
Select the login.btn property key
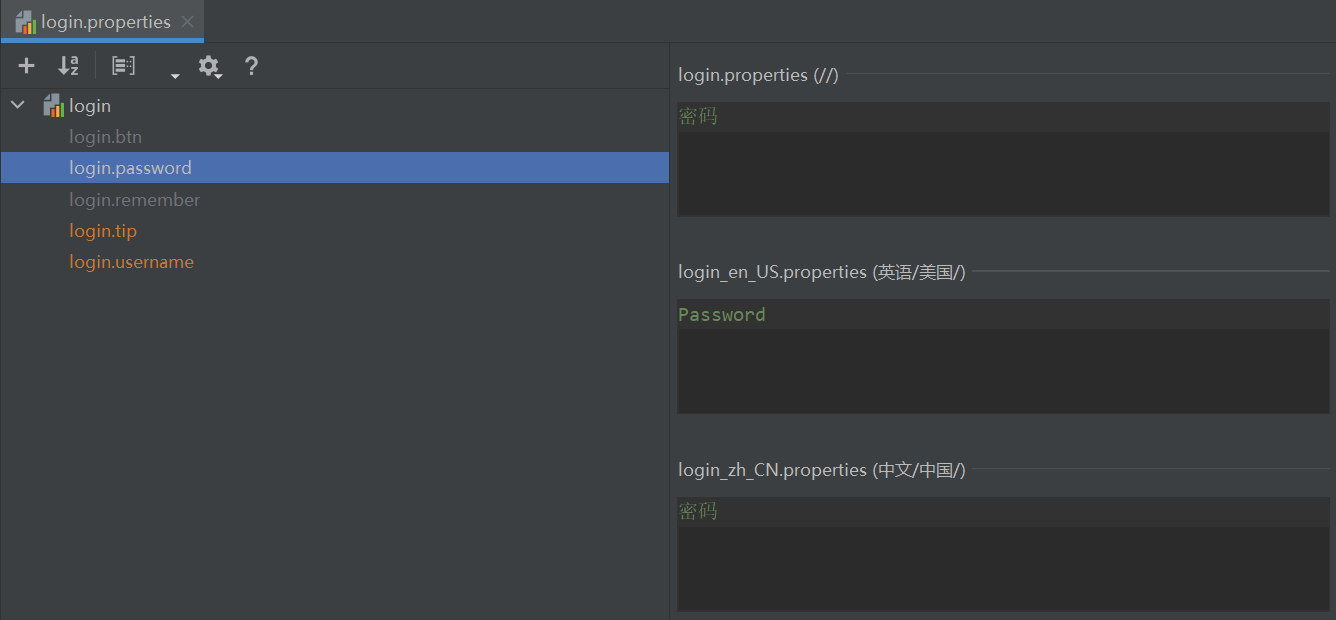(105, 137)
